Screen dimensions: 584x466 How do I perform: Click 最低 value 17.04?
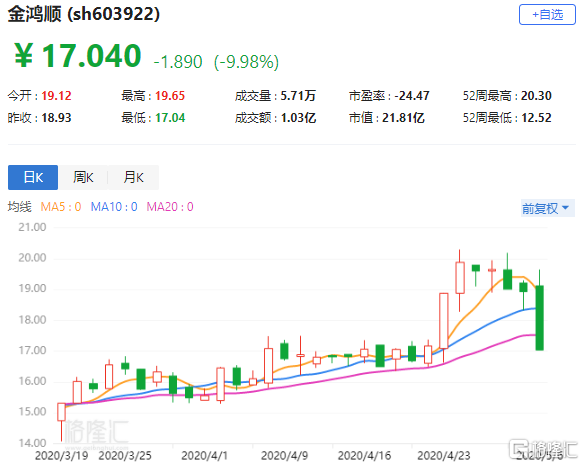tap(170, 118)
